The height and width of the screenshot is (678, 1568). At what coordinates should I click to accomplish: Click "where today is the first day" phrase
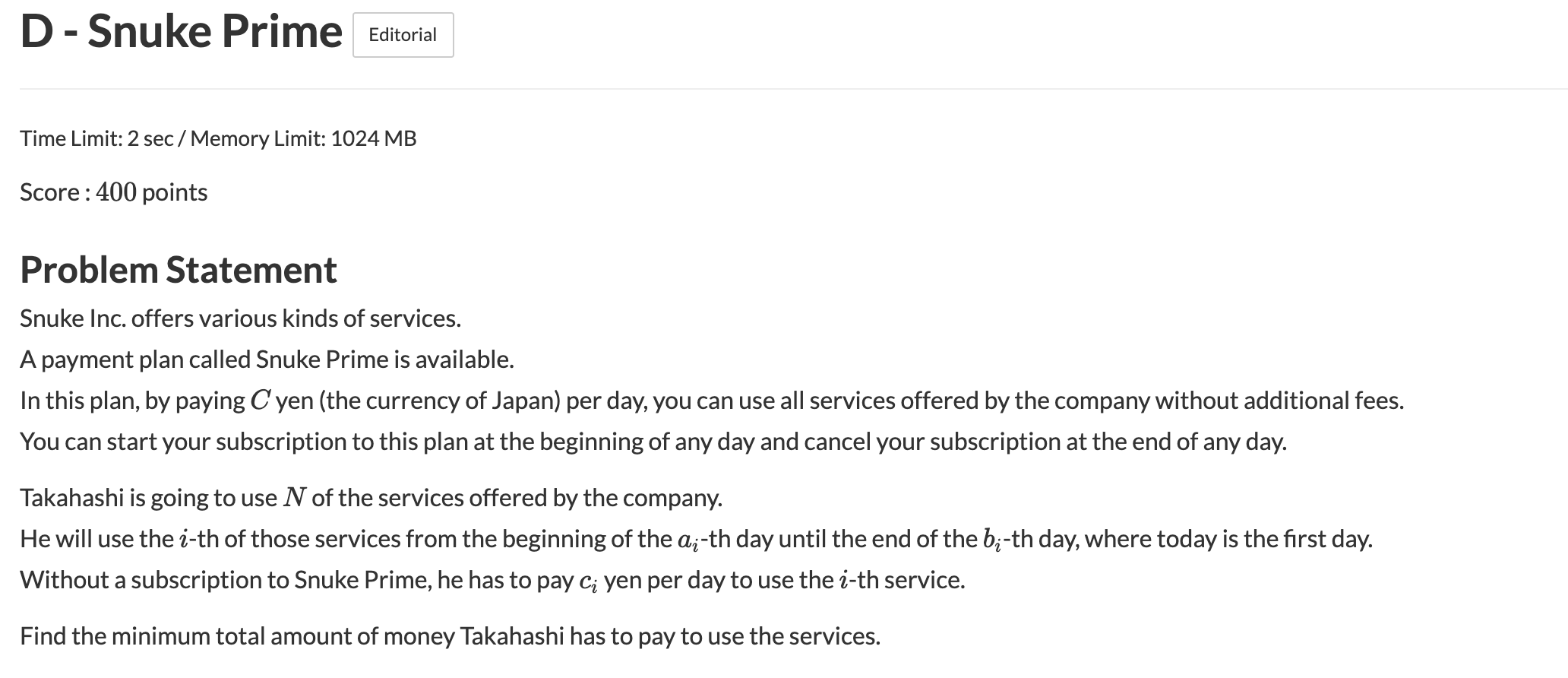point(1228,539)
